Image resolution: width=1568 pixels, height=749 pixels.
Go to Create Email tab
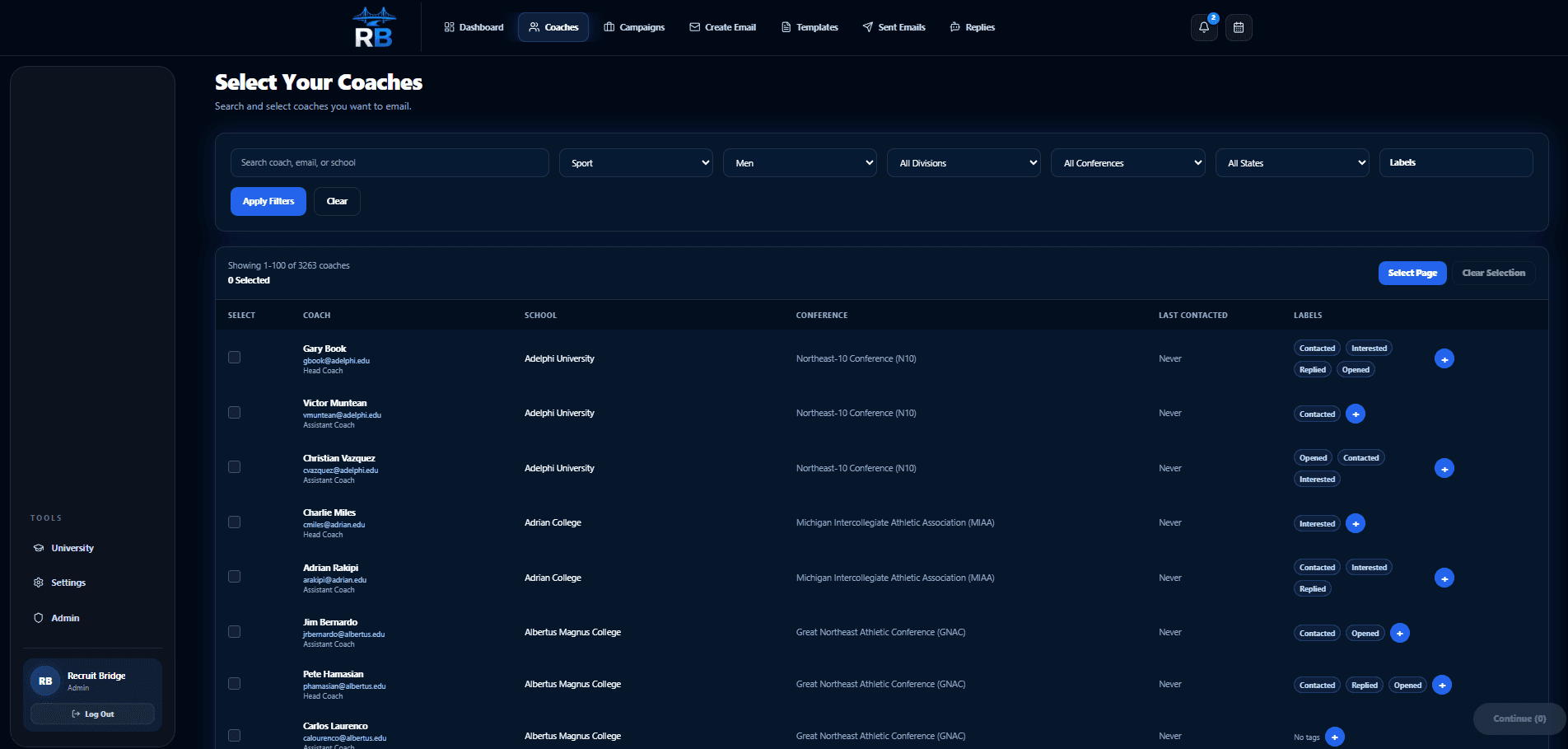click(722, 27)
